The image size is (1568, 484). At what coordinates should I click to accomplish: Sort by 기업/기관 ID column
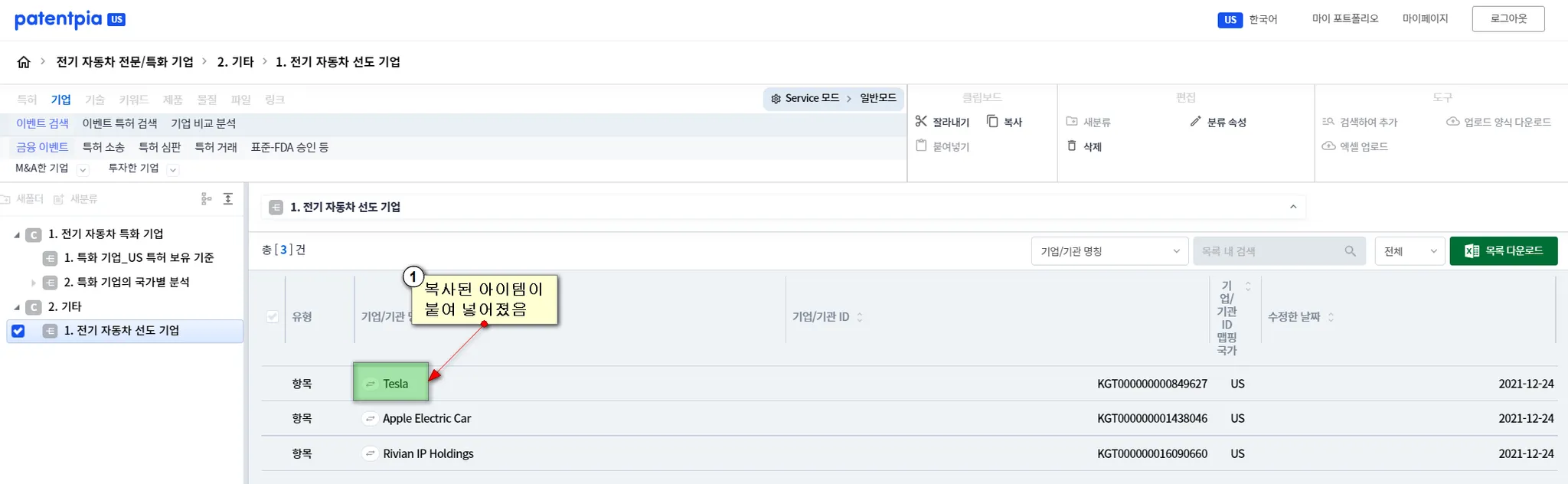tap(860, 317)
